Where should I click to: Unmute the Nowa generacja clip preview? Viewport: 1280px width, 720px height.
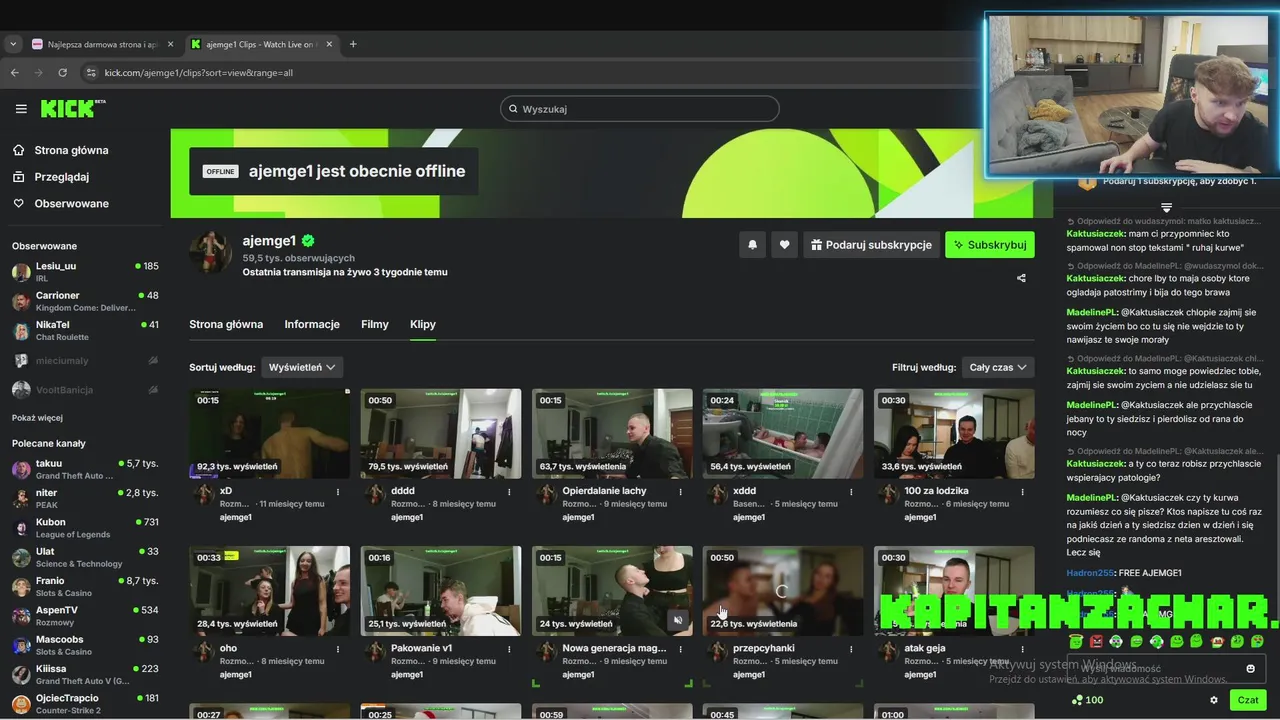click(x=678, y=620)
